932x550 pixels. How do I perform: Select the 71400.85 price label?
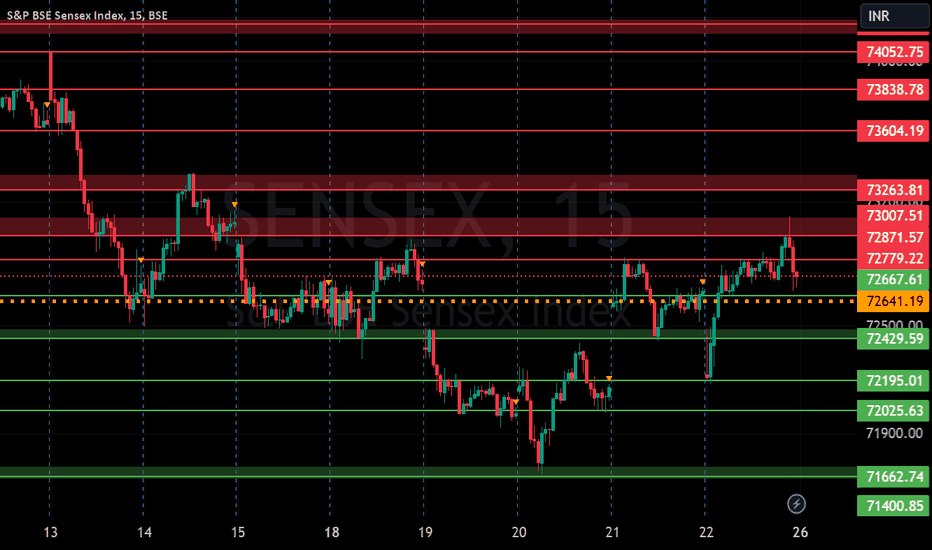point(893,506)
